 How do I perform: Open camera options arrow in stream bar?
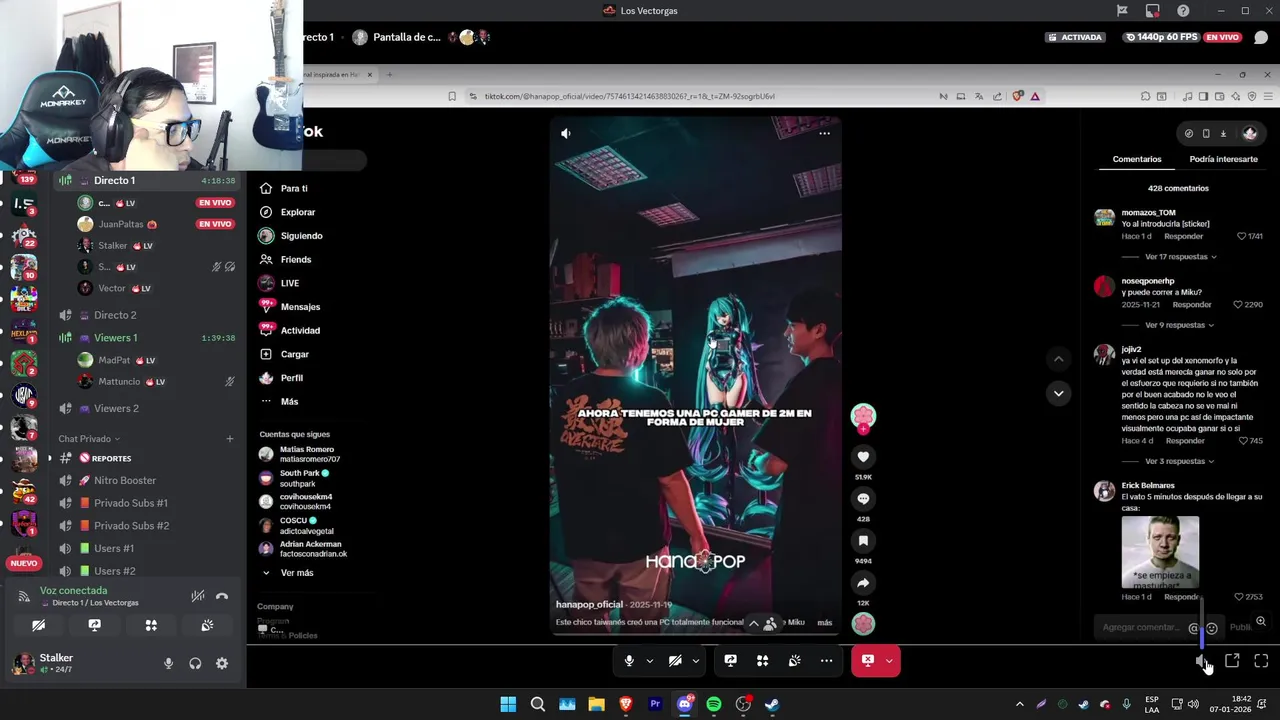[695, 661]
